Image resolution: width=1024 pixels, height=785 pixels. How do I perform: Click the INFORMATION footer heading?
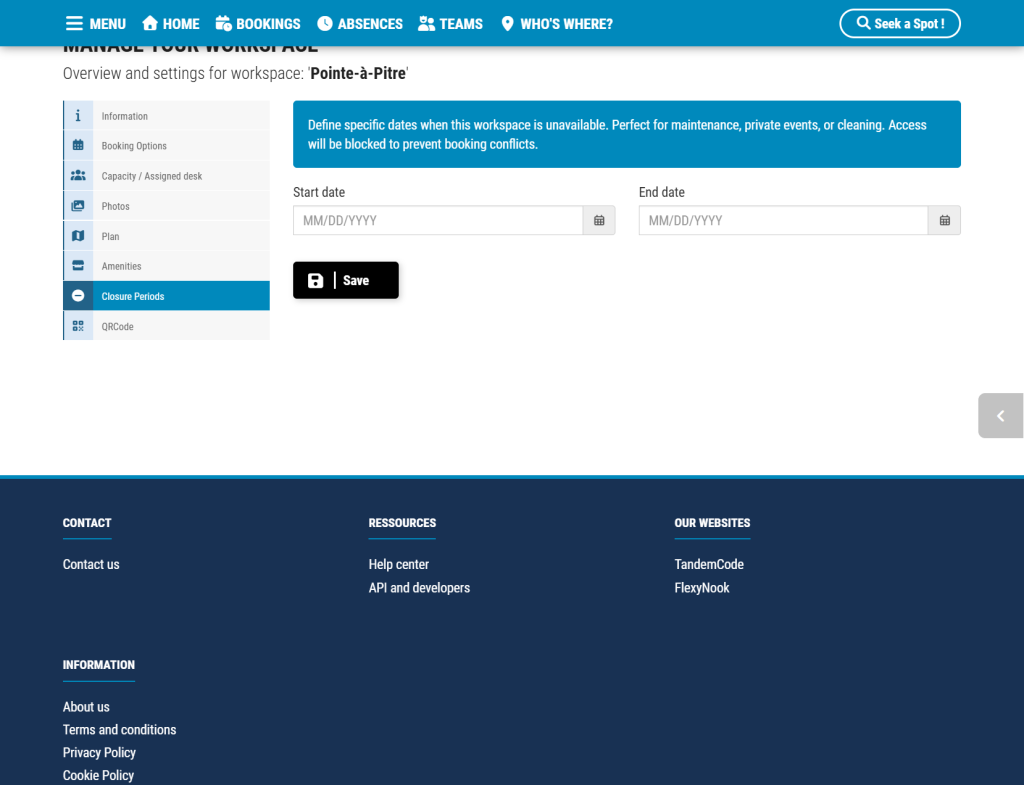tap(99, 665)
